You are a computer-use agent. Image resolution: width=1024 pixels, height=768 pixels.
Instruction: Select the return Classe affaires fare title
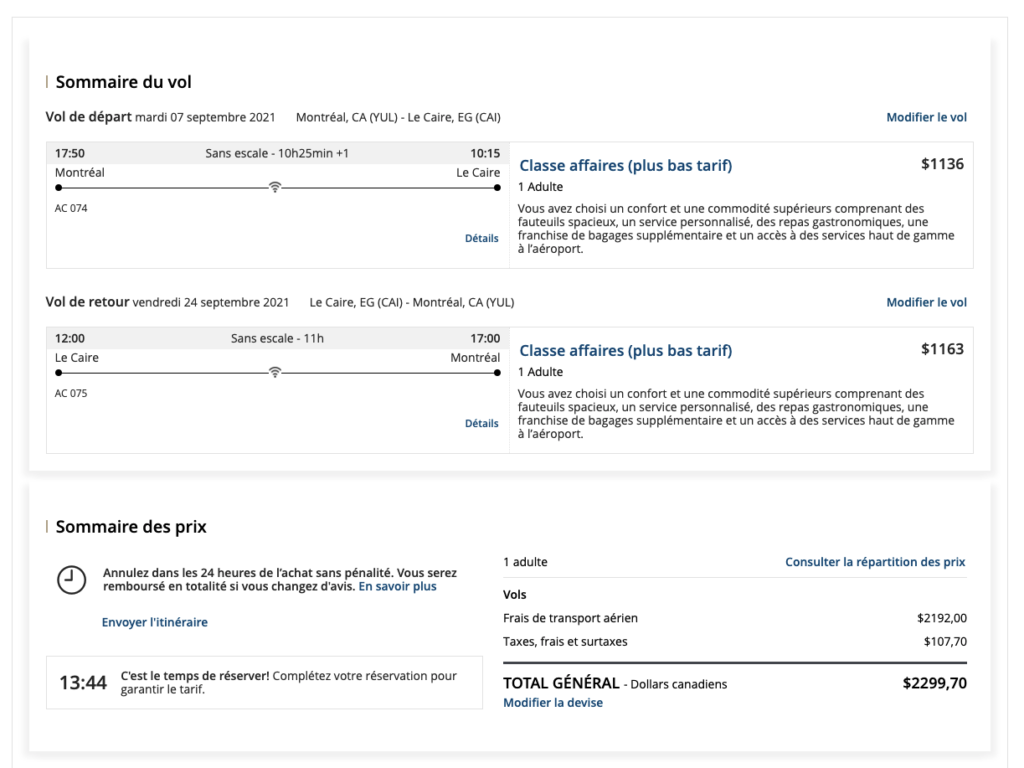click(x=625, y=351)
